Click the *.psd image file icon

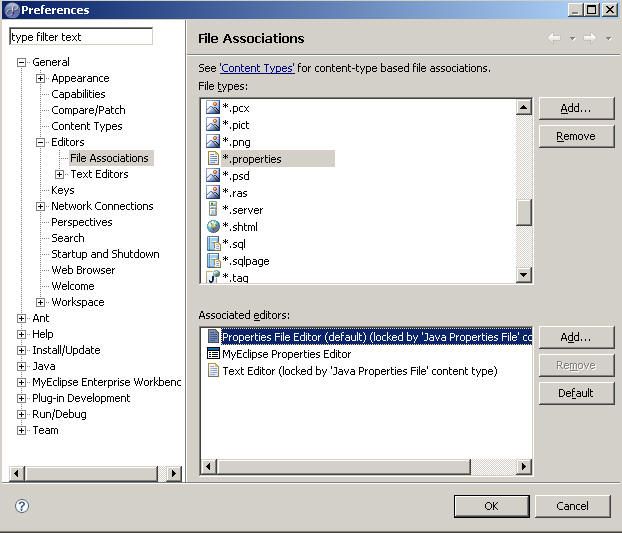pos(213,175)
